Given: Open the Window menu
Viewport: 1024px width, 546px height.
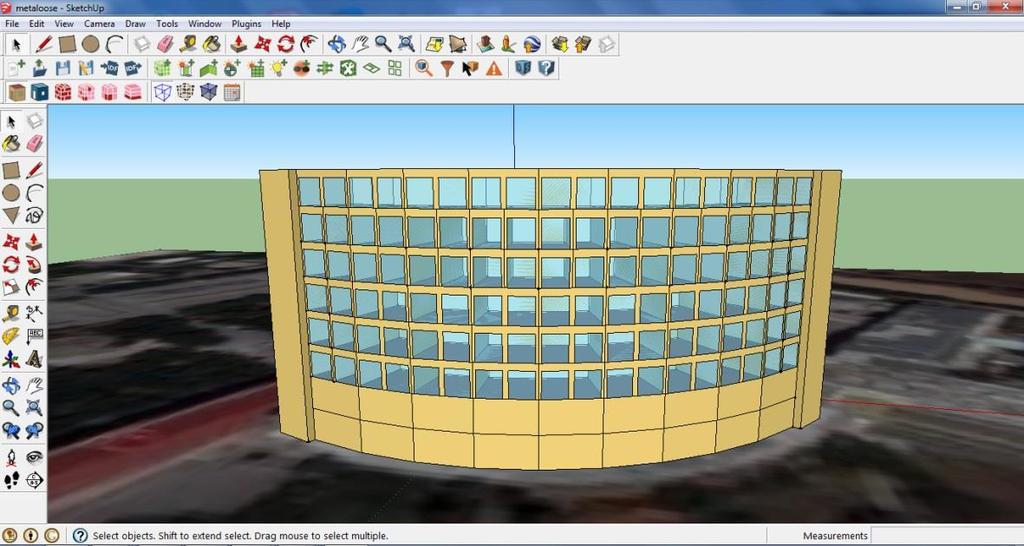Looking at the screenshot, I should click(204, 24).
